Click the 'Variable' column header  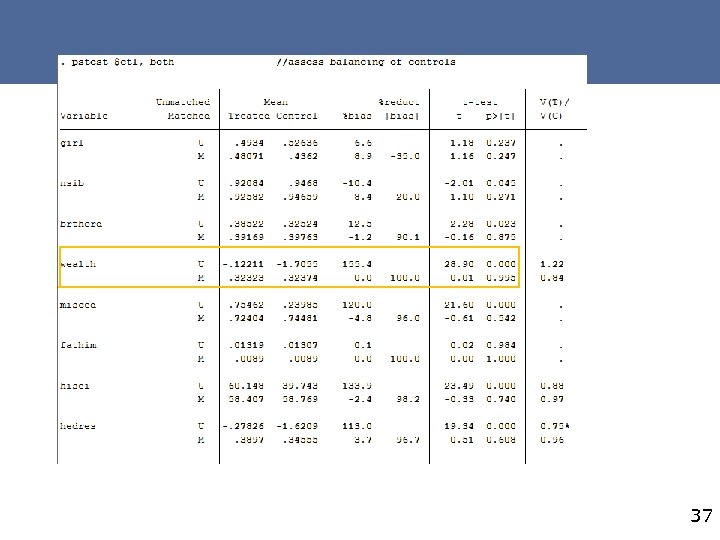[84, 115]
